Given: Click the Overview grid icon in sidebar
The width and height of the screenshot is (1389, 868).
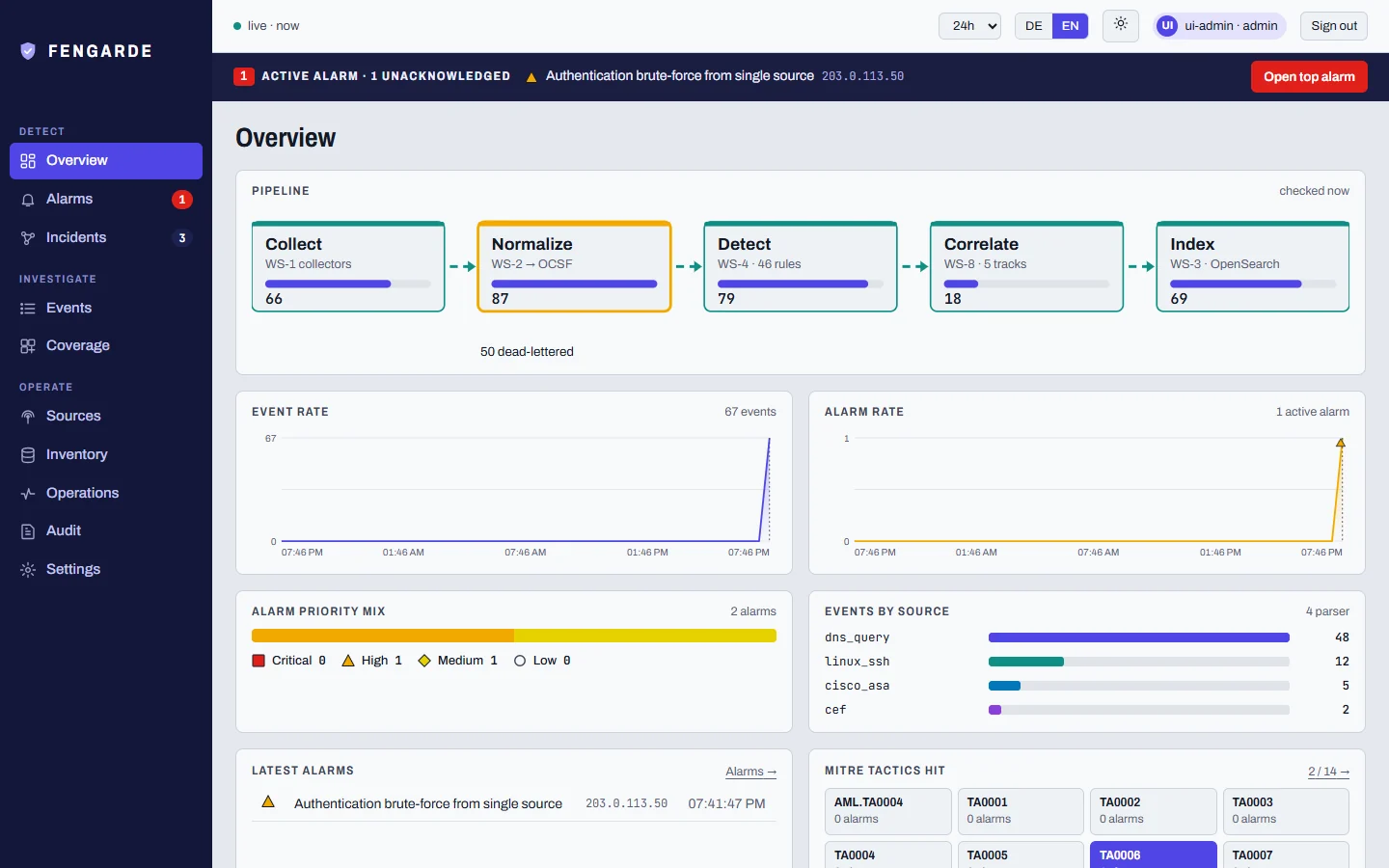Looking at the screenshot, I should pyautogui.click(x=28, y=161).
